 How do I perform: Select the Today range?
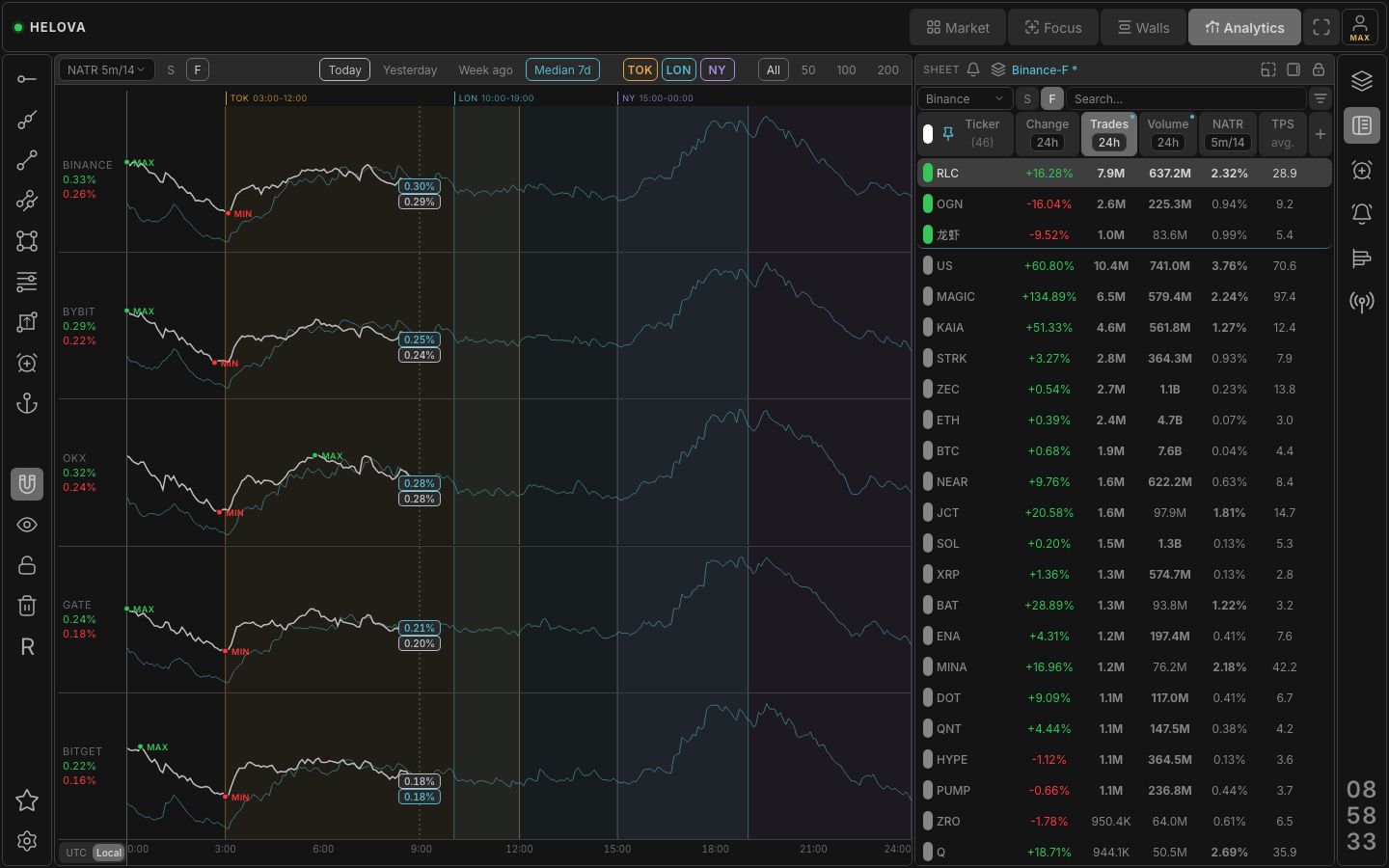[x=344, y=69]
